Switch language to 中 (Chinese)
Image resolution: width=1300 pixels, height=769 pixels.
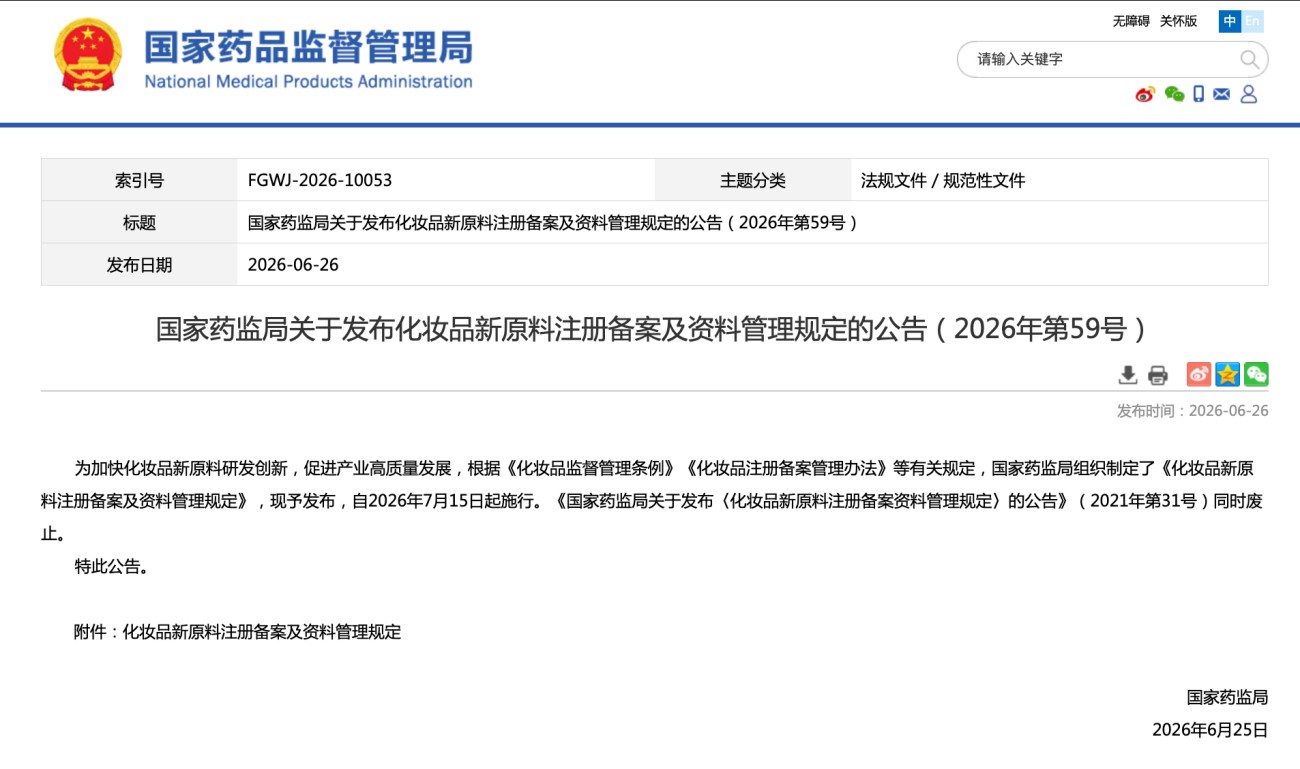point(1230,21)
